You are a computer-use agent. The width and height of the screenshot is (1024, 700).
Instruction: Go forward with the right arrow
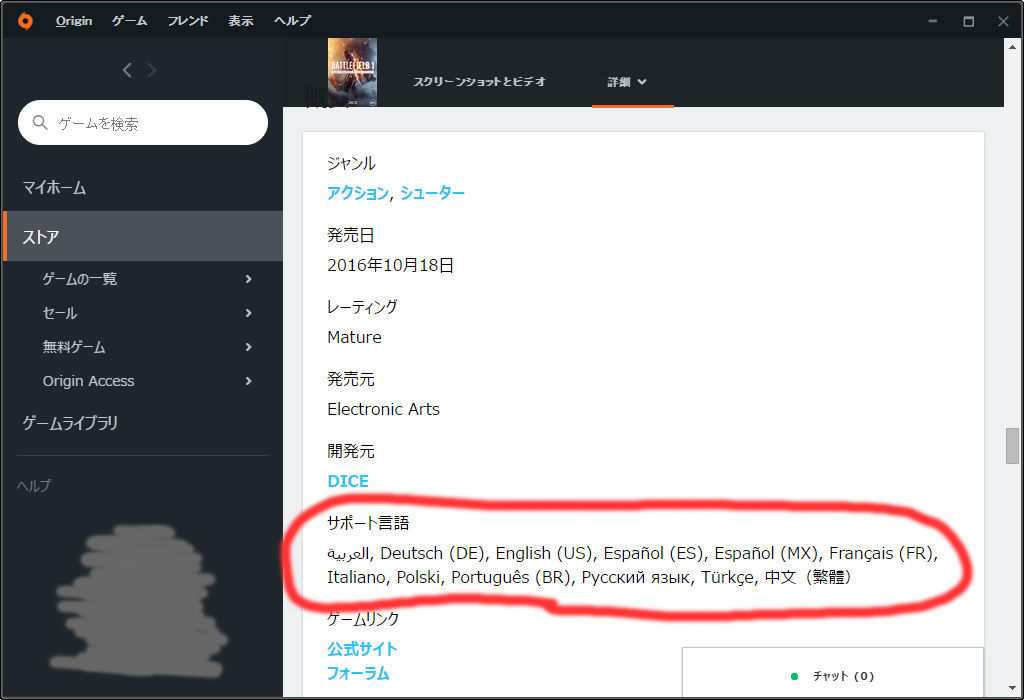coord(152,70)
